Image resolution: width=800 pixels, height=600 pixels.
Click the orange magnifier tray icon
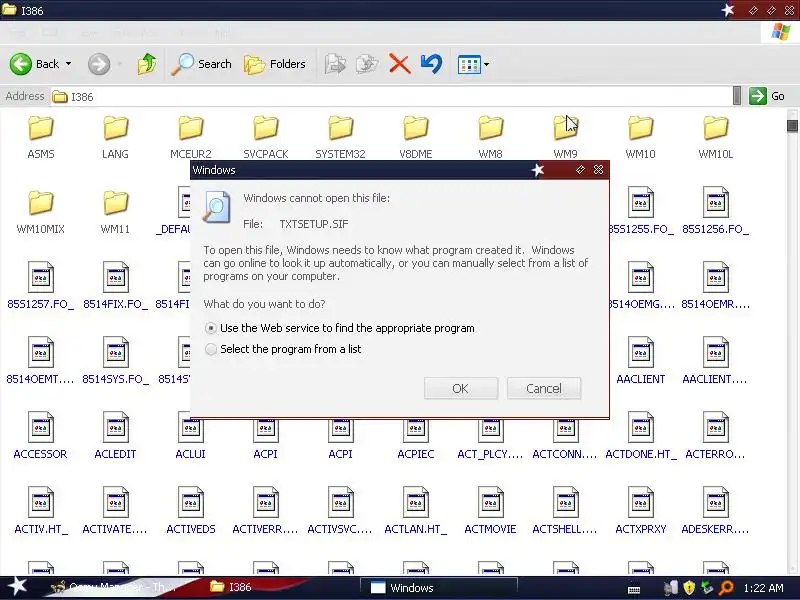726,588
